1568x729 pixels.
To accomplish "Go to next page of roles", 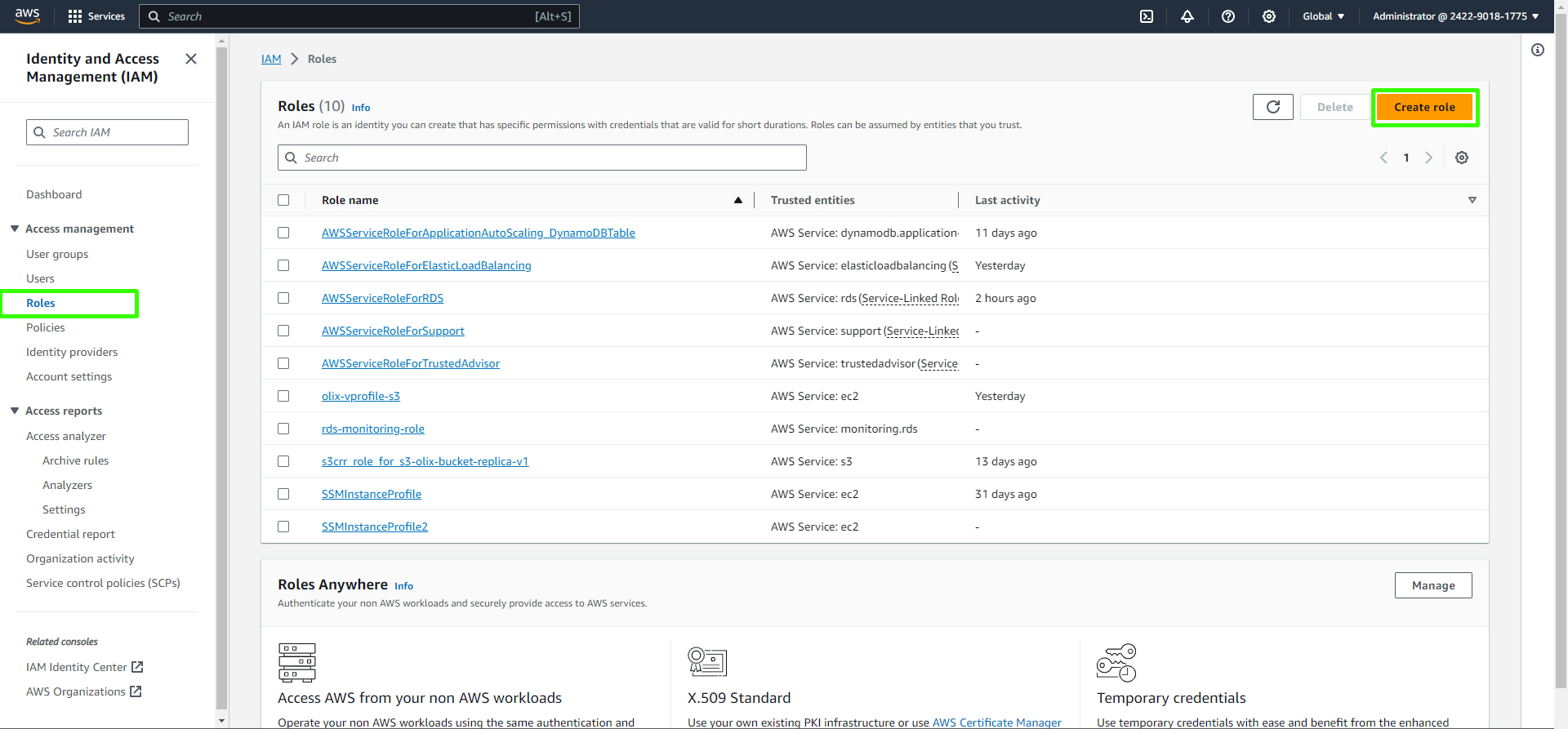I will pos(1429,158).
